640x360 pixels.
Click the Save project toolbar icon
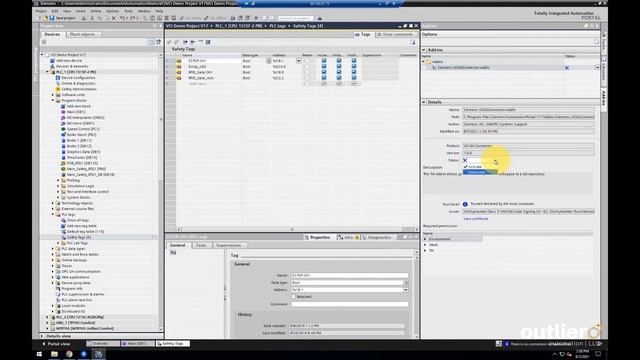[x=52, y=18]
